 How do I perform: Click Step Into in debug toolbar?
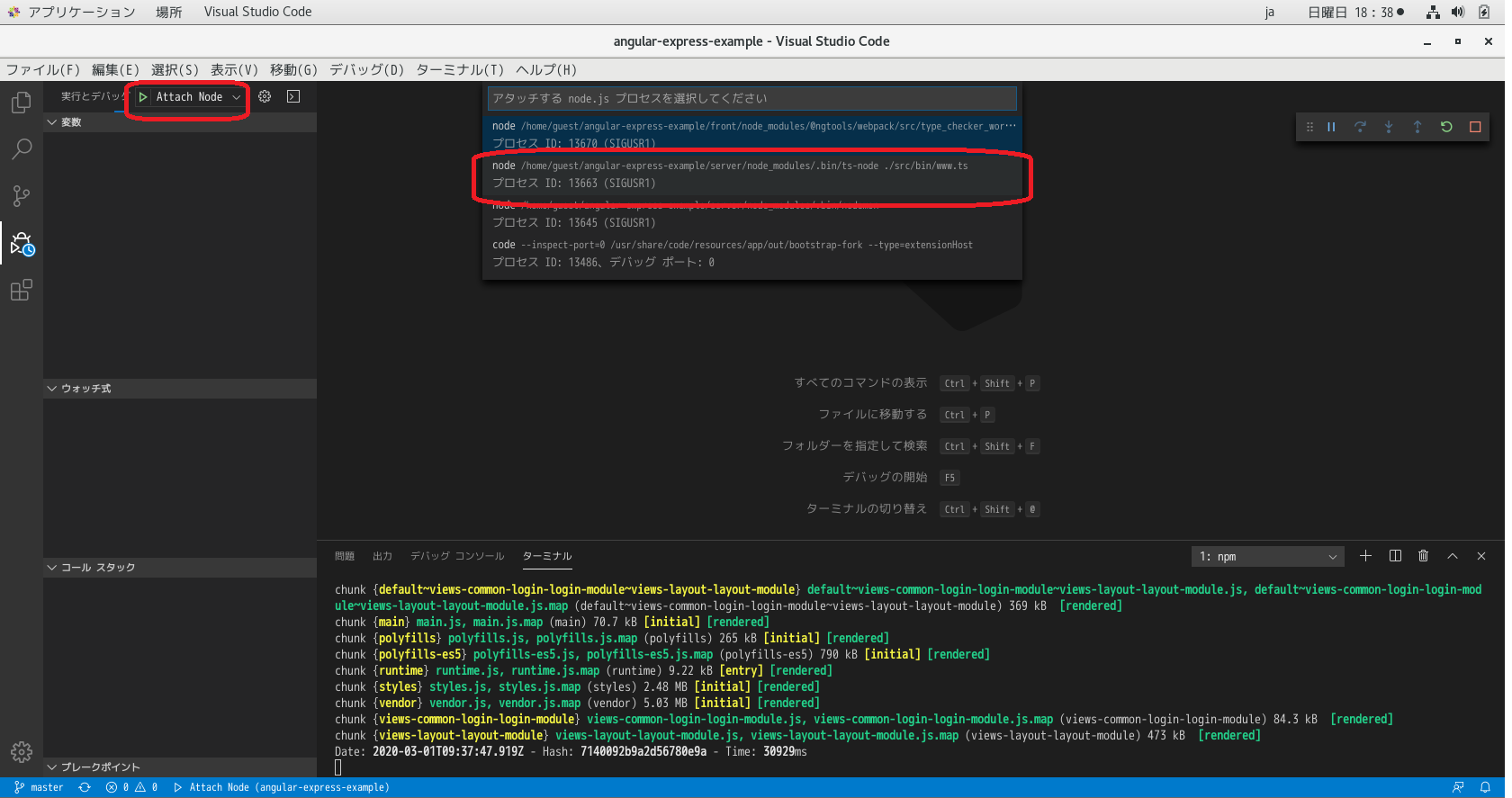1389,127
